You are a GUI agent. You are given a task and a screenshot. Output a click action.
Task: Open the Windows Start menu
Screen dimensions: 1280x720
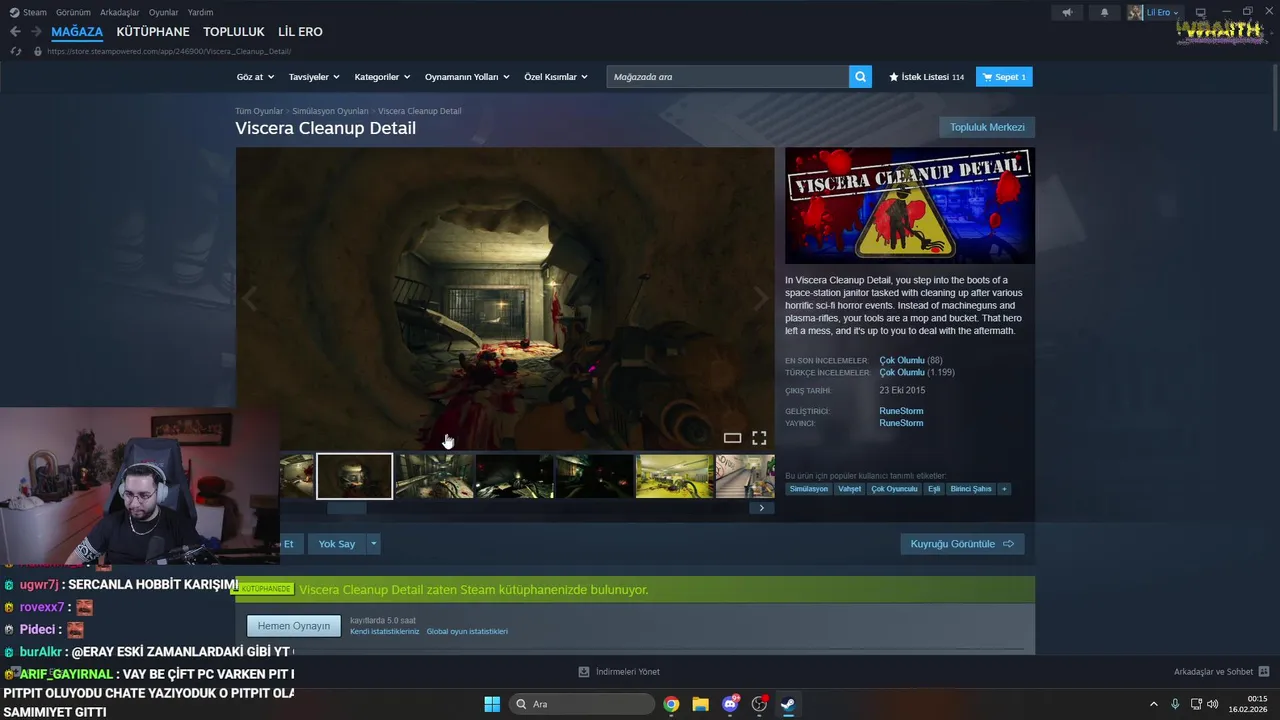click(x=492, y=704)
